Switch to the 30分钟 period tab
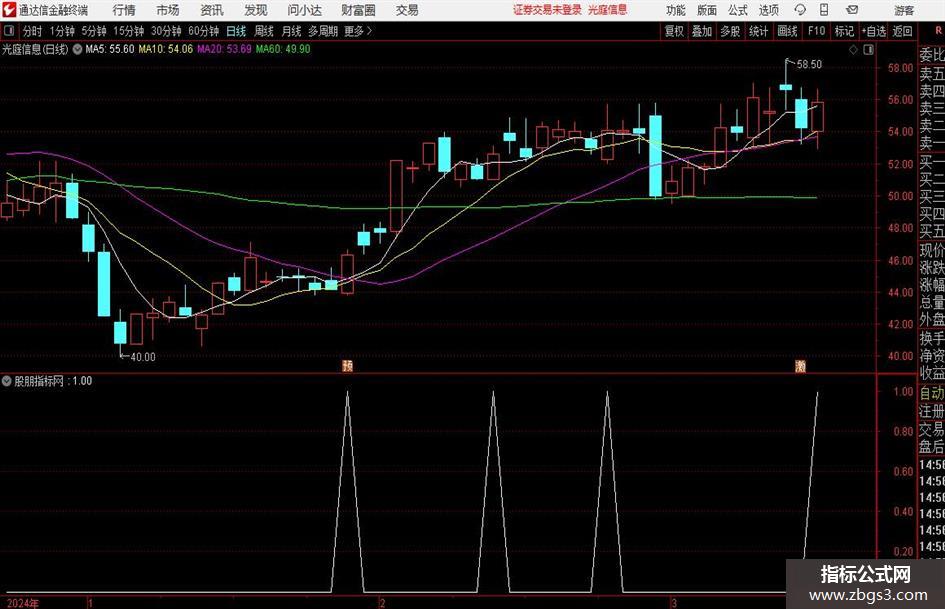The image size is (945, 609). coord(166,31)
